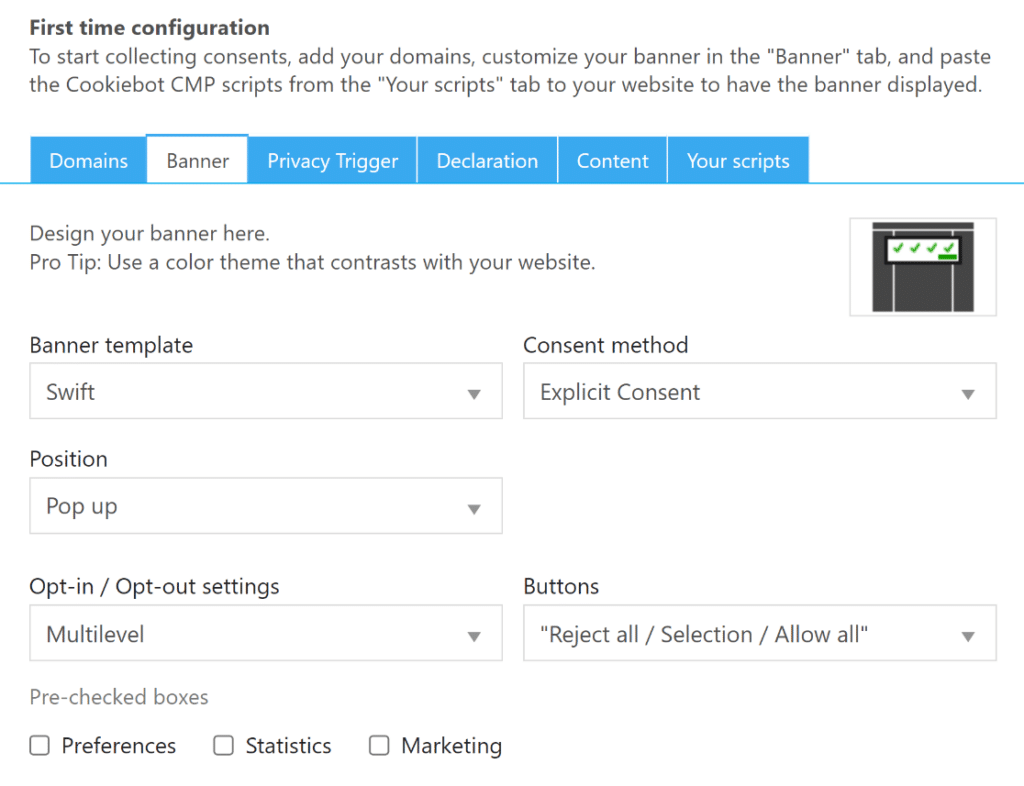This screenshot has width=1024, height=786.
Task: Open the Banner template dropdown showing Swift
Action: pyautogui.click(x=265, y=391)
